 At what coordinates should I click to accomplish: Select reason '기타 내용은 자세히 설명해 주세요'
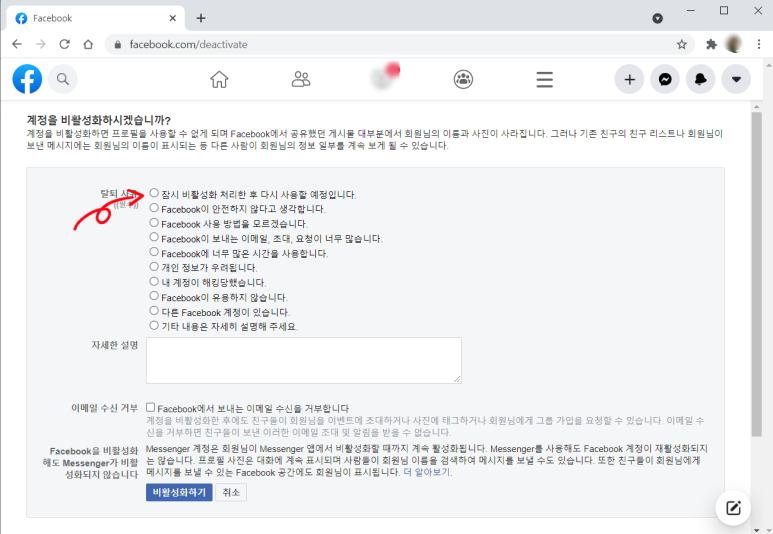click(x=154, y=325)
